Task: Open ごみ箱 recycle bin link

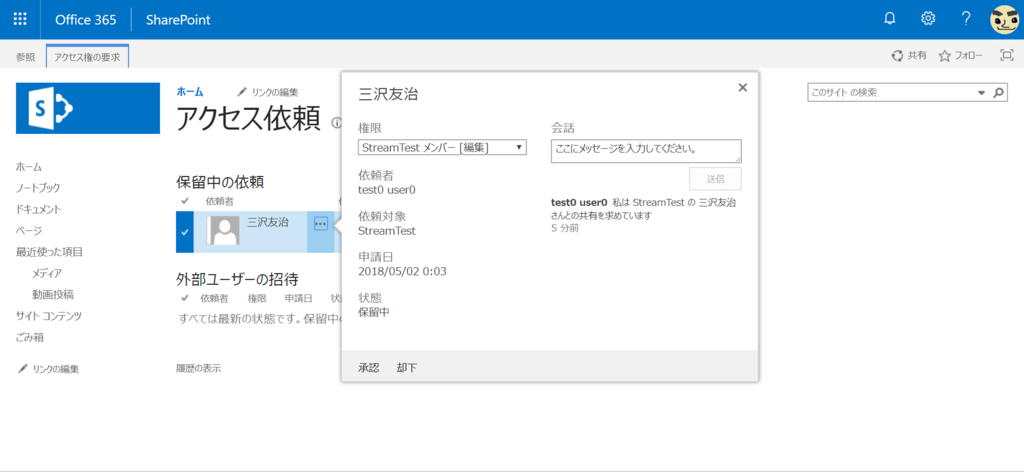Action: (x=30, y=338)
